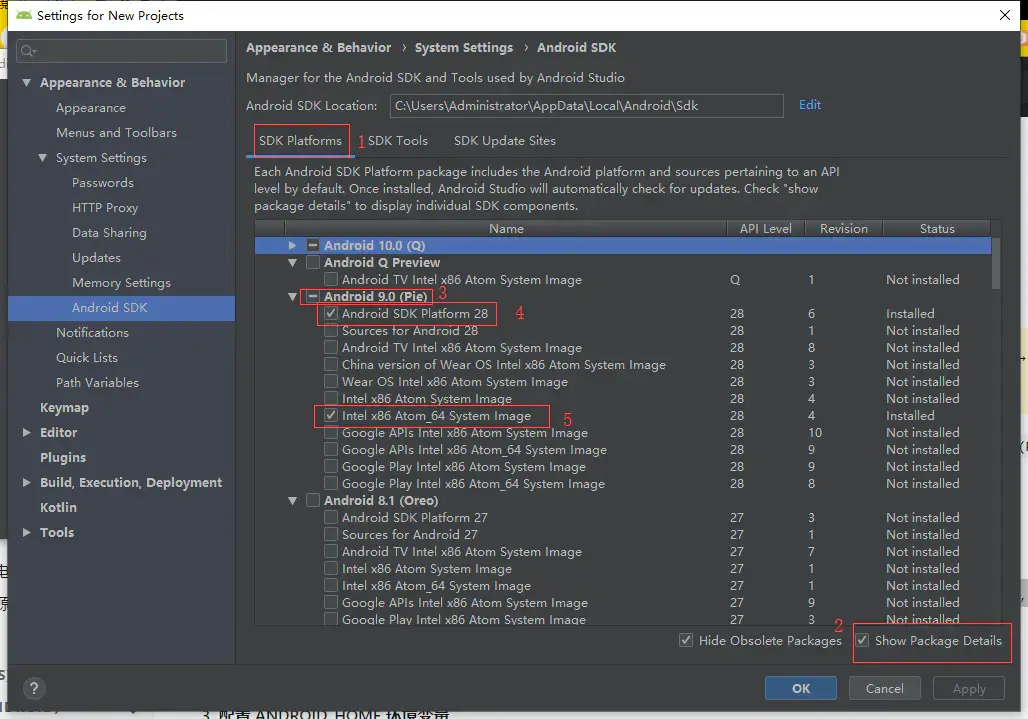This screenshot has width=1028, height=719.
Task: Open HTTP Proxy settings
Action: coord(105,208)
